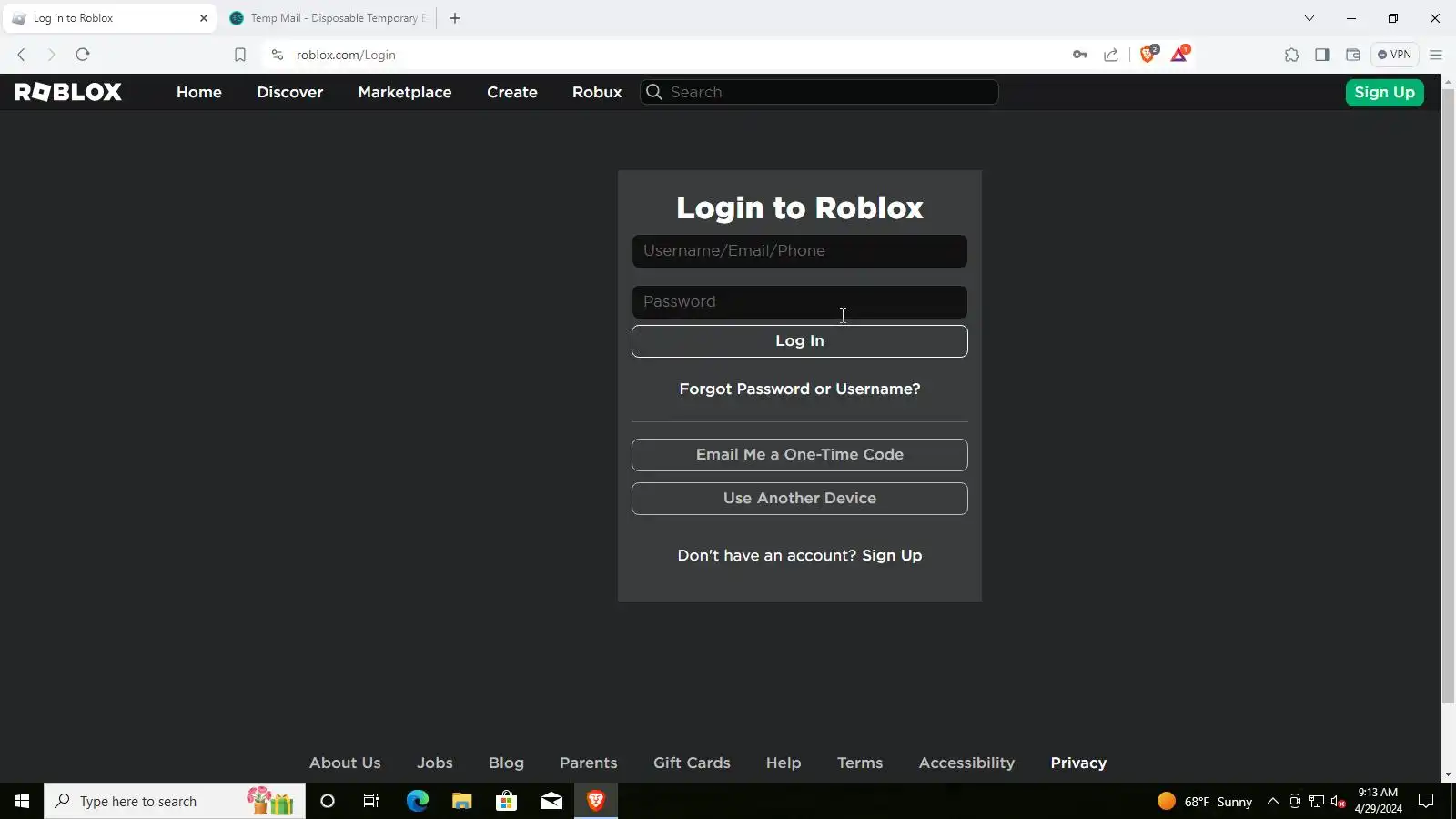This screenshot has height=819, width=1456.
Task: Launch Microsoft Edge from the taskbar
Action: coord(417,801)
